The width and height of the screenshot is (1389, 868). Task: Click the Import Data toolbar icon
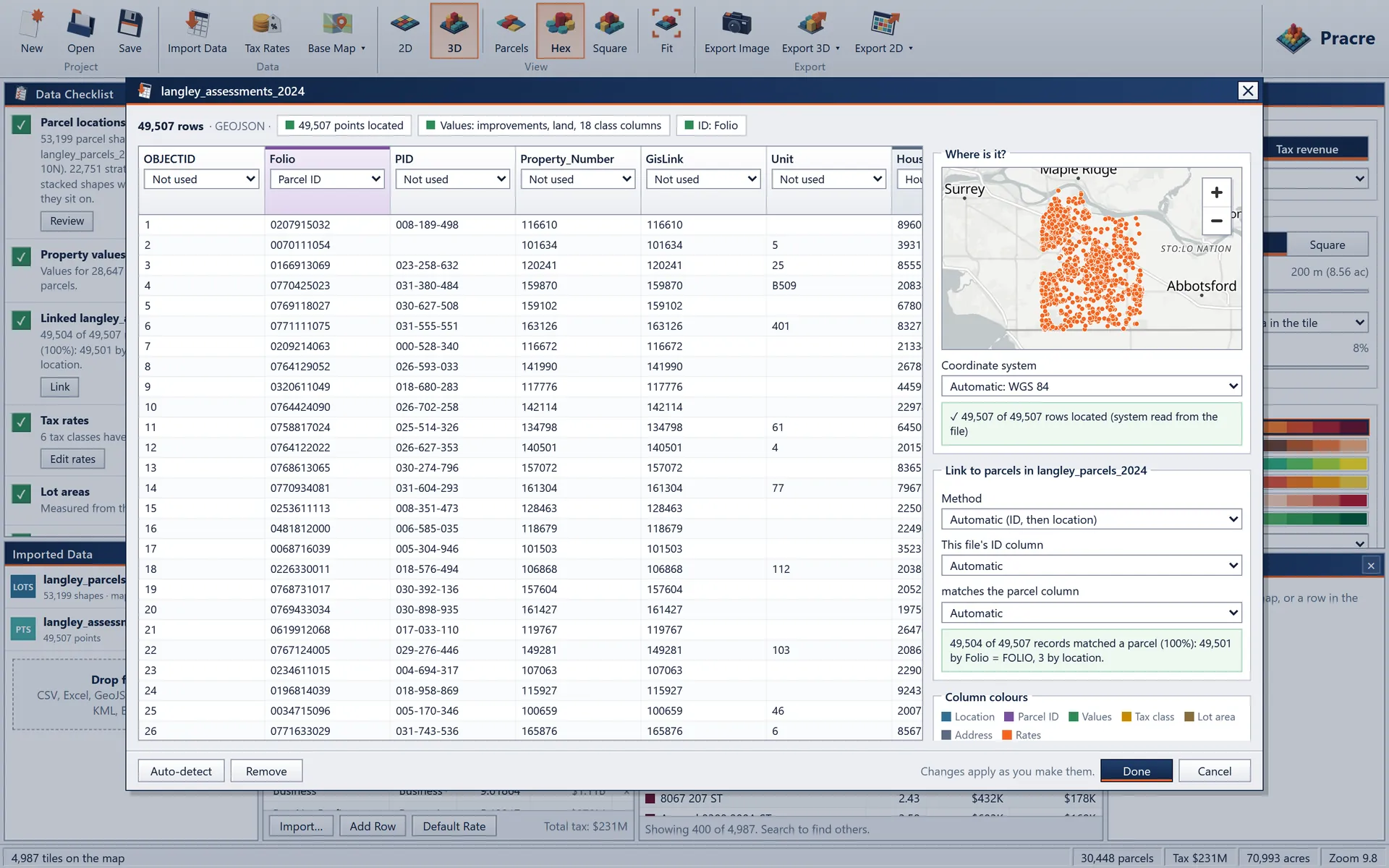tap(197, 24)
